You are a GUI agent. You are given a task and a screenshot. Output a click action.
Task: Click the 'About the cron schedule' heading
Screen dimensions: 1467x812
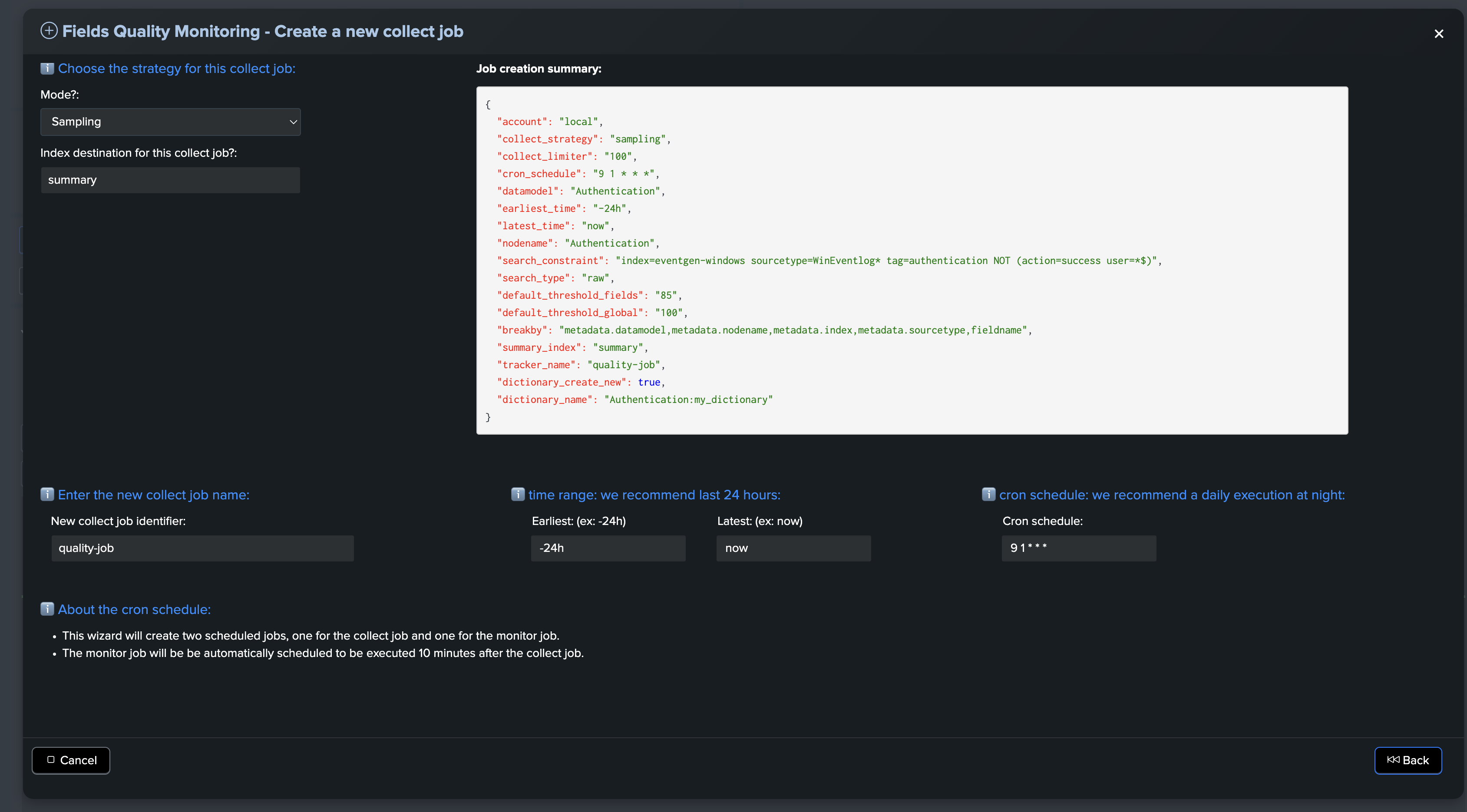point(134,609)
